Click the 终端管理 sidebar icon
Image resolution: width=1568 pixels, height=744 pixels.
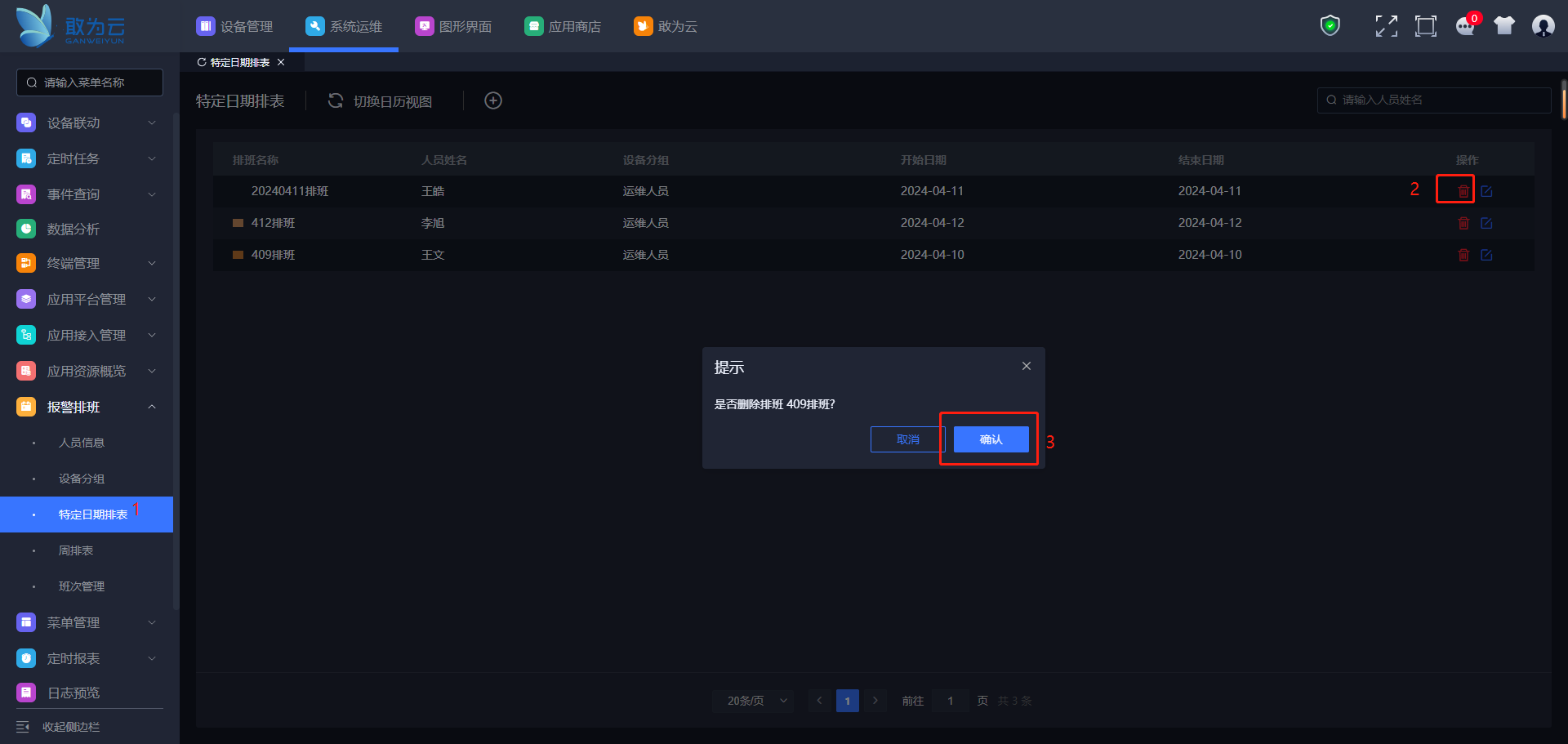(26, 263)
